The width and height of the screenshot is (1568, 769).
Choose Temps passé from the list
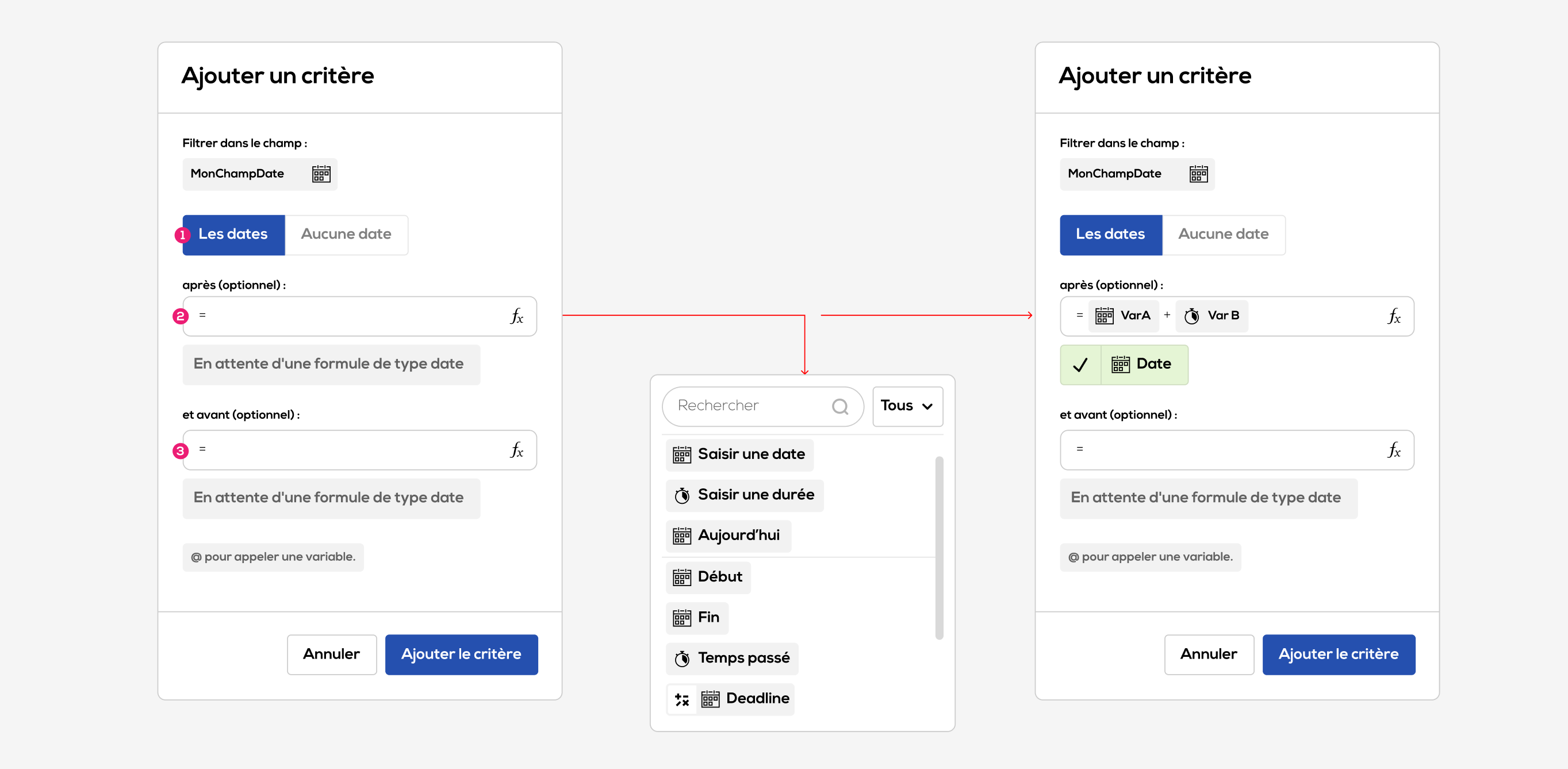point(731,658)
